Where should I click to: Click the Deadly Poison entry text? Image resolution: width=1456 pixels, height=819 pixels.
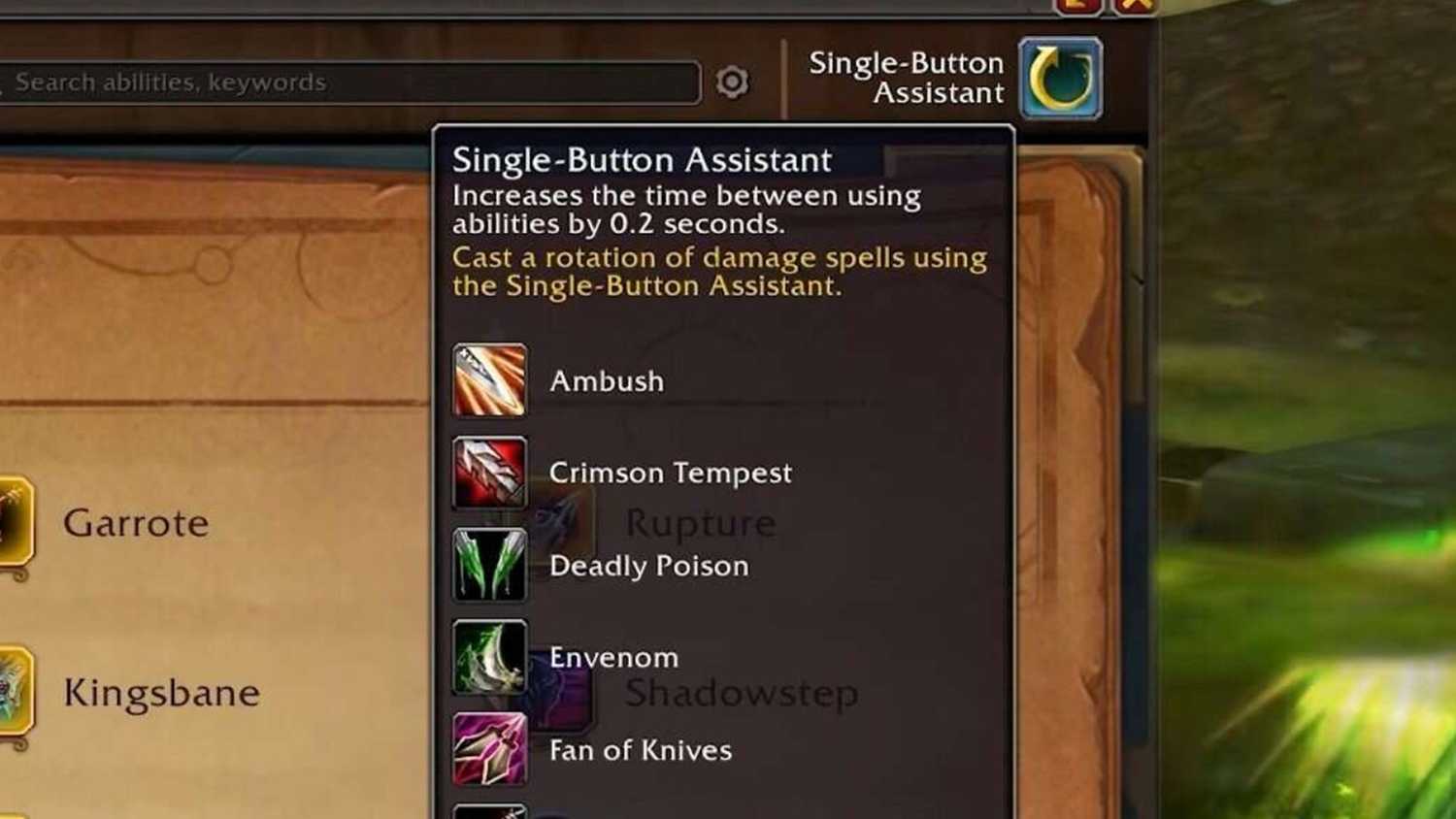[649, 566]
